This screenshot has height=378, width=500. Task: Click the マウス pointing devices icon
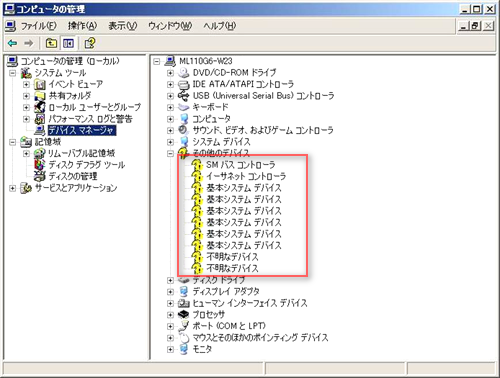click(x=184, y=338)
